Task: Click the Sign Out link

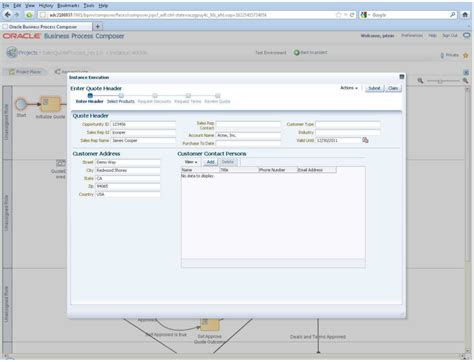Action: pos(450,35)
